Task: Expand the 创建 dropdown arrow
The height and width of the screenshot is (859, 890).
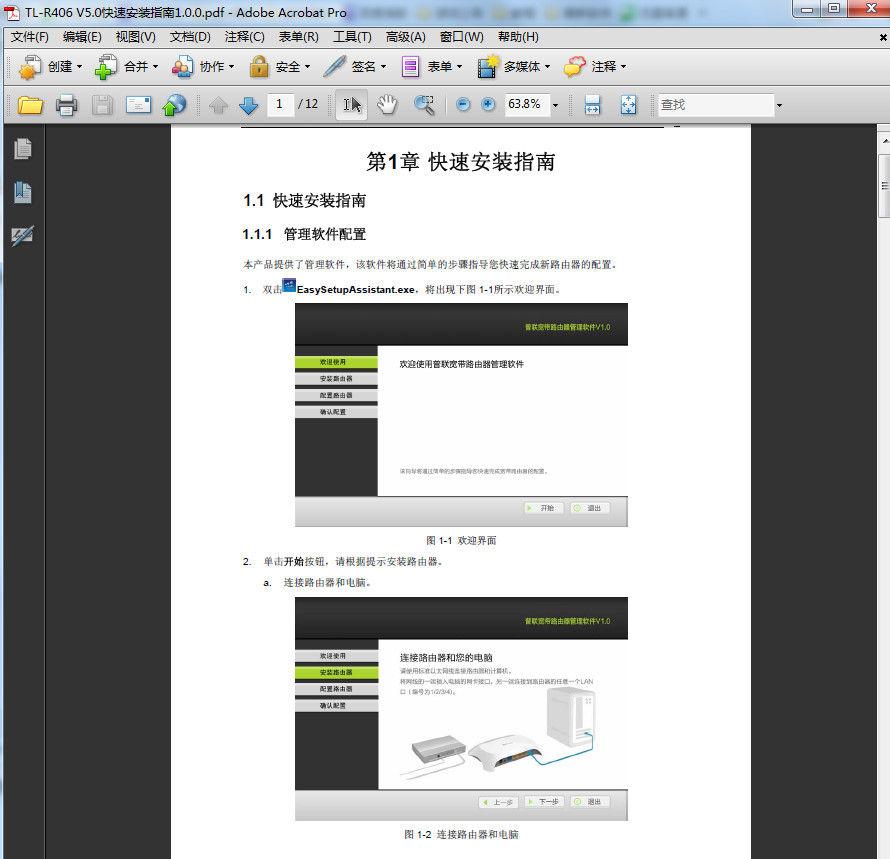Action: pyautogui.click(x=79, y=67)
